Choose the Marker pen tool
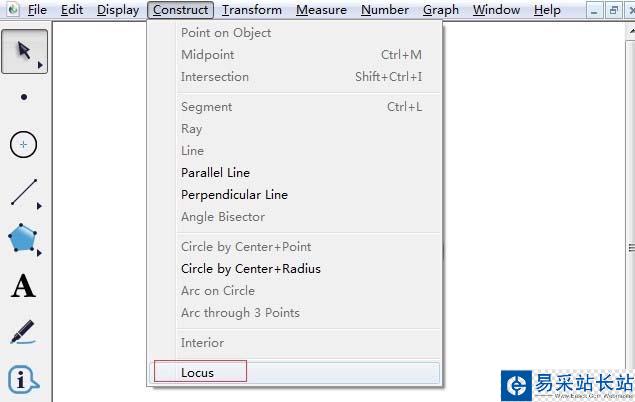The height and width of the screenshot is (402, 635). point(23,332)
